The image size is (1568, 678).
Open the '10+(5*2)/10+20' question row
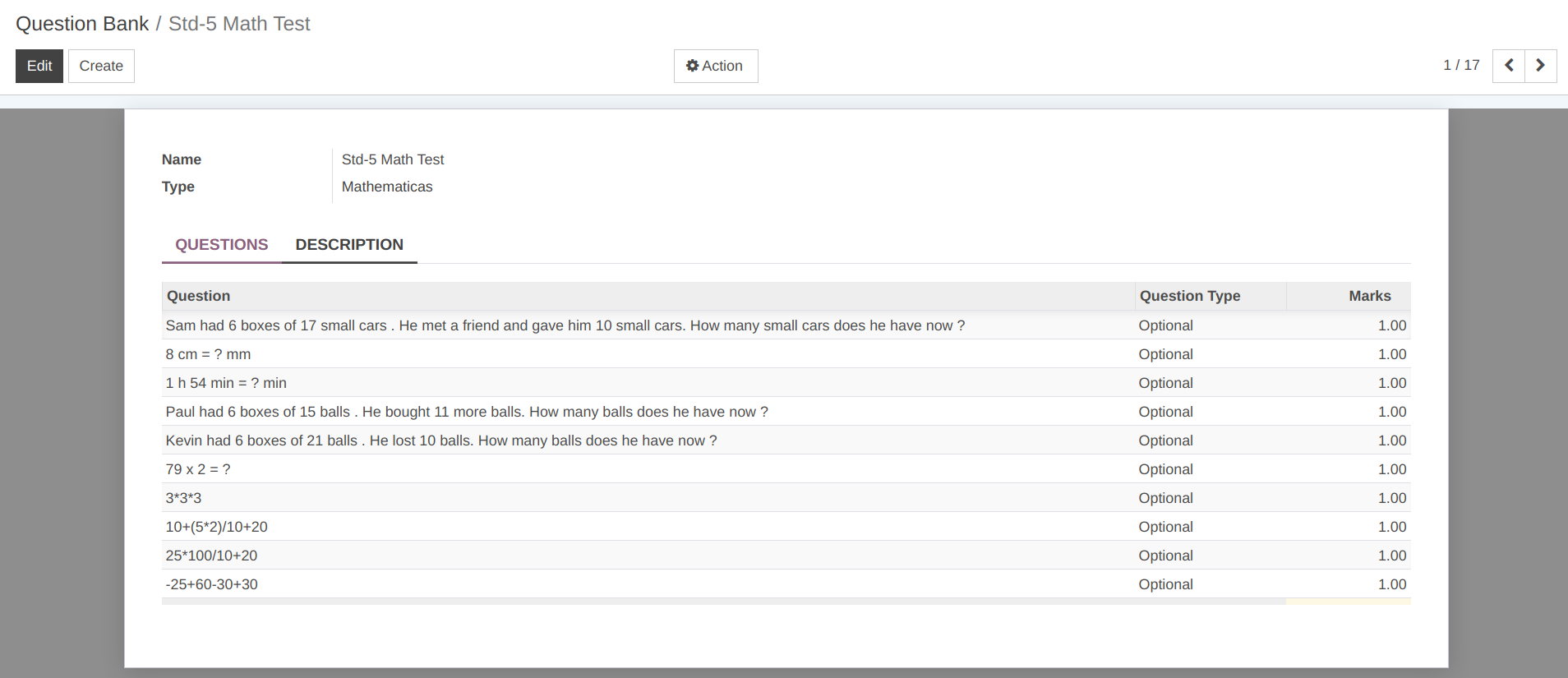[786, 527]
